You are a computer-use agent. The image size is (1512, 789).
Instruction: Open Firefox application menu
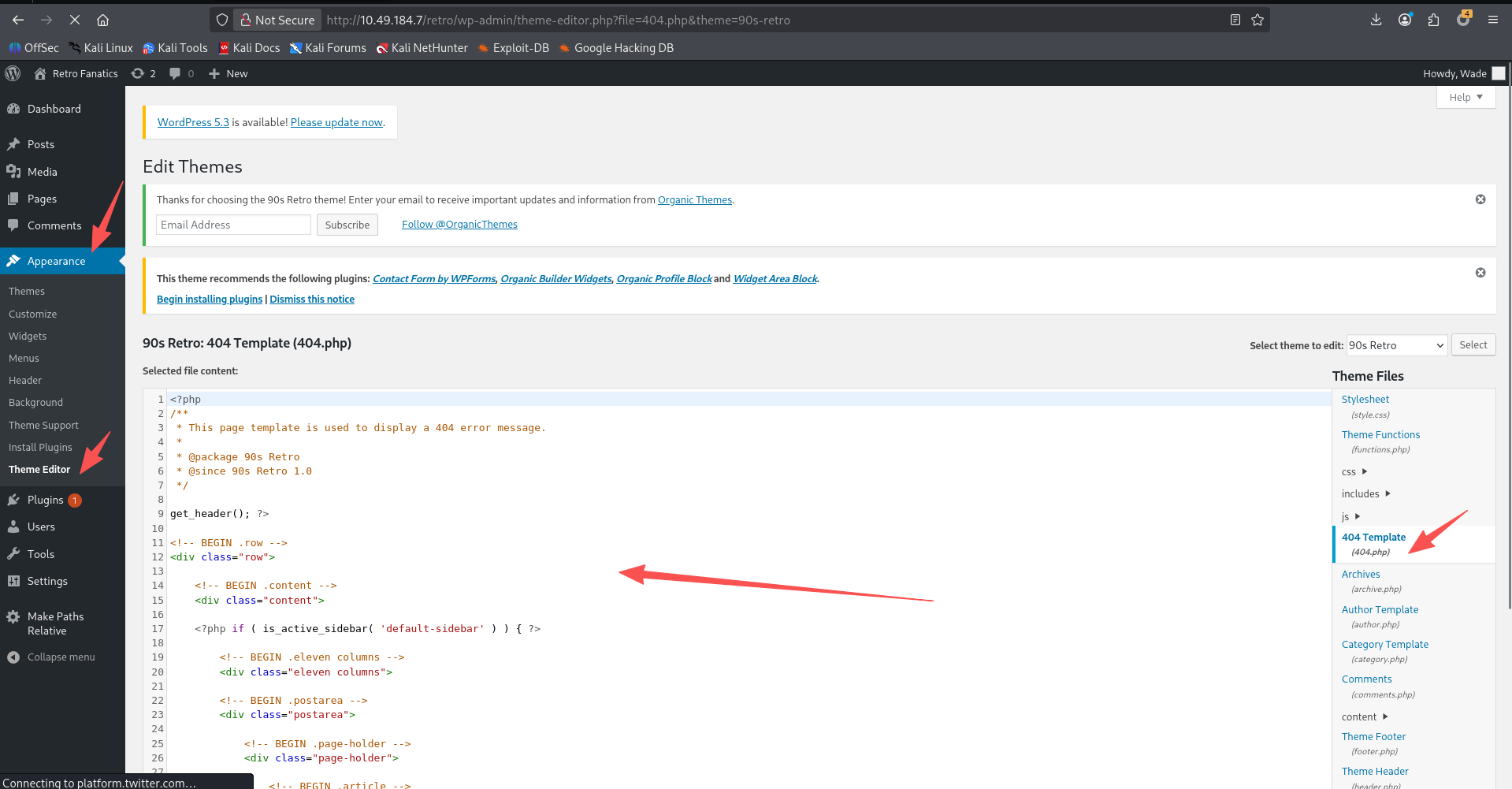pos(1492,20)
